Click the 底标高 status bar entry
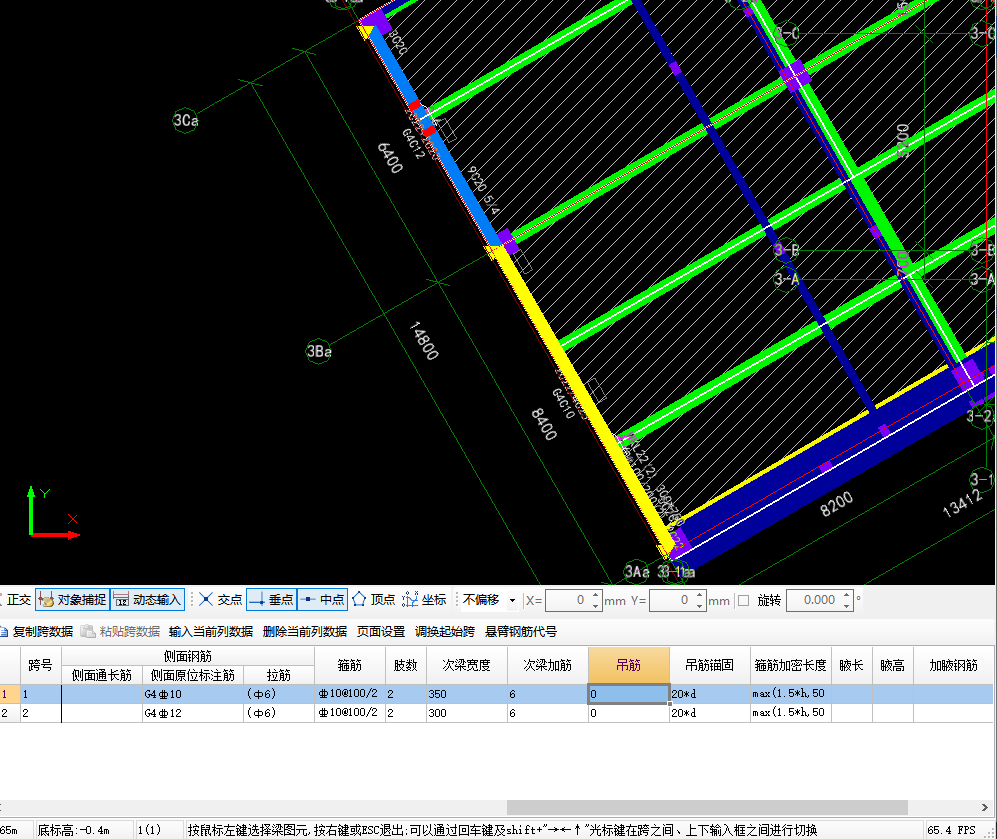The width and height of the screenshot is (997, 839). (74, 829)
